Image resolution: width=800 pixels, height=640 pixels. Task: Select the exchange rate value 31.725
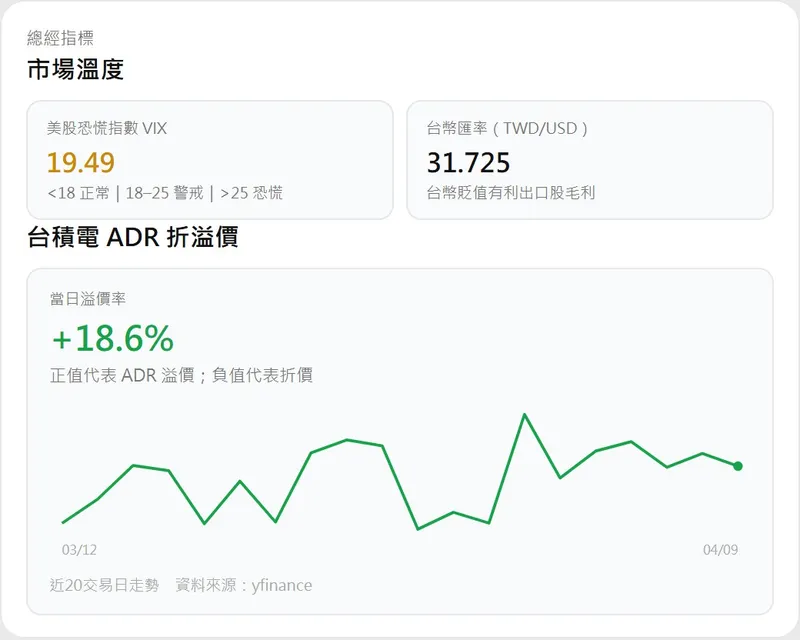coord(468,162)
